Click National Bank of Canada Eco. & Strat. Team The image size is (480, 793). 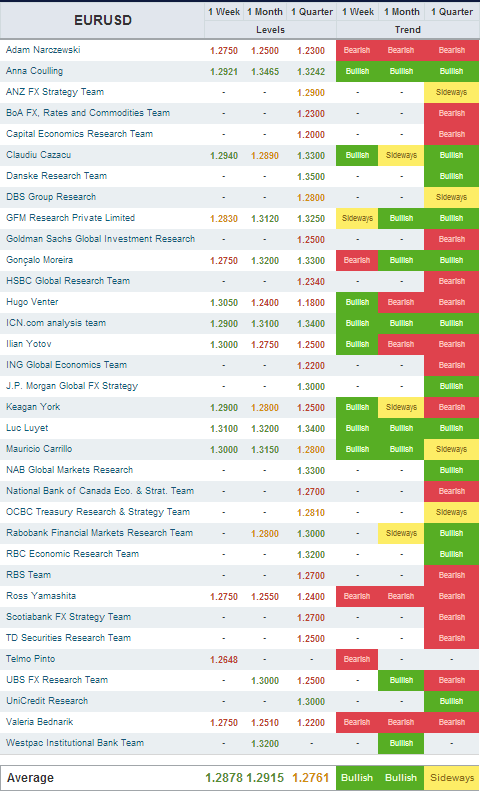[100, 491]
